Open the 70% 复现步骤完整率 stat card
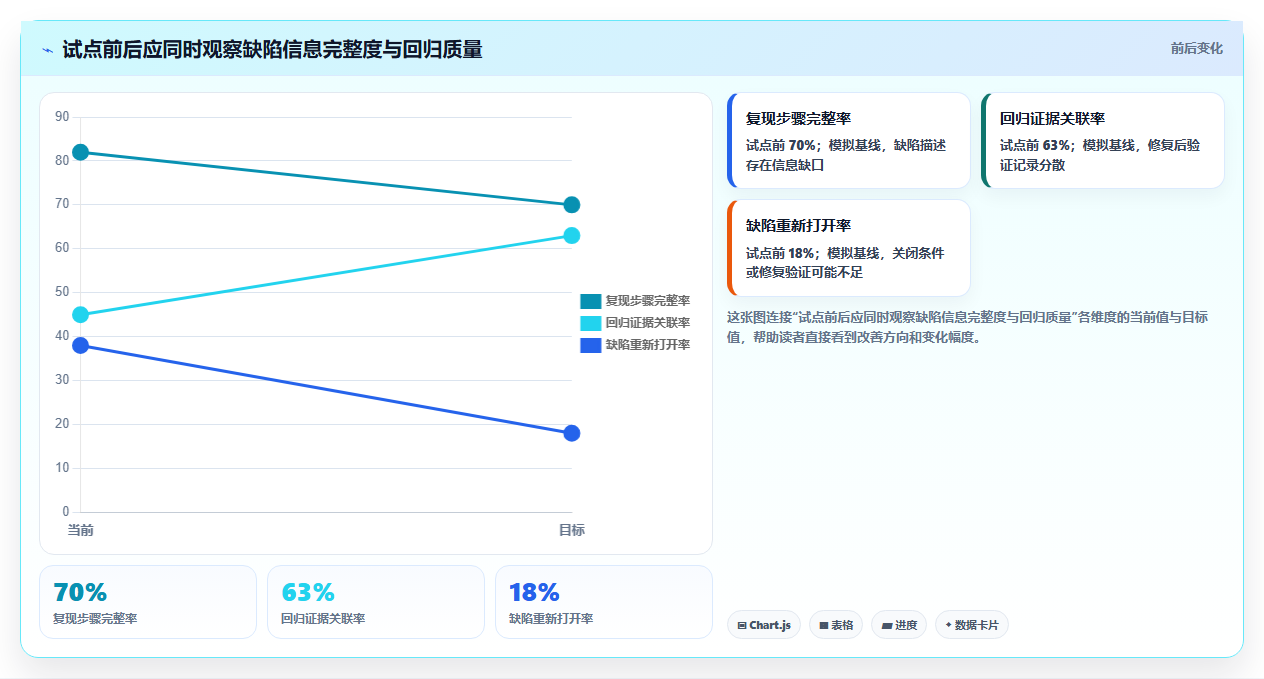This screenshot has height=679, width=1264. tap(148, 602)
